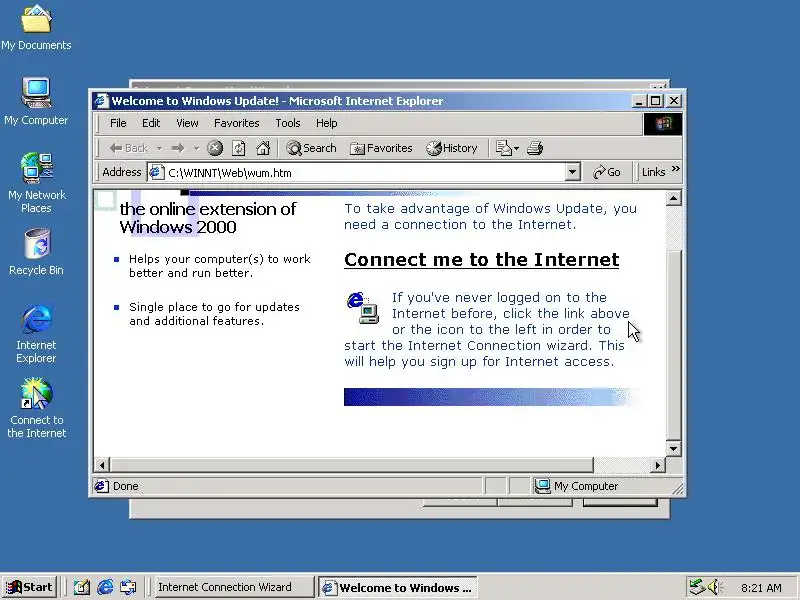Launch Outlook Express from quick launch
Screen dimensions: 800x600
point(128,587)
